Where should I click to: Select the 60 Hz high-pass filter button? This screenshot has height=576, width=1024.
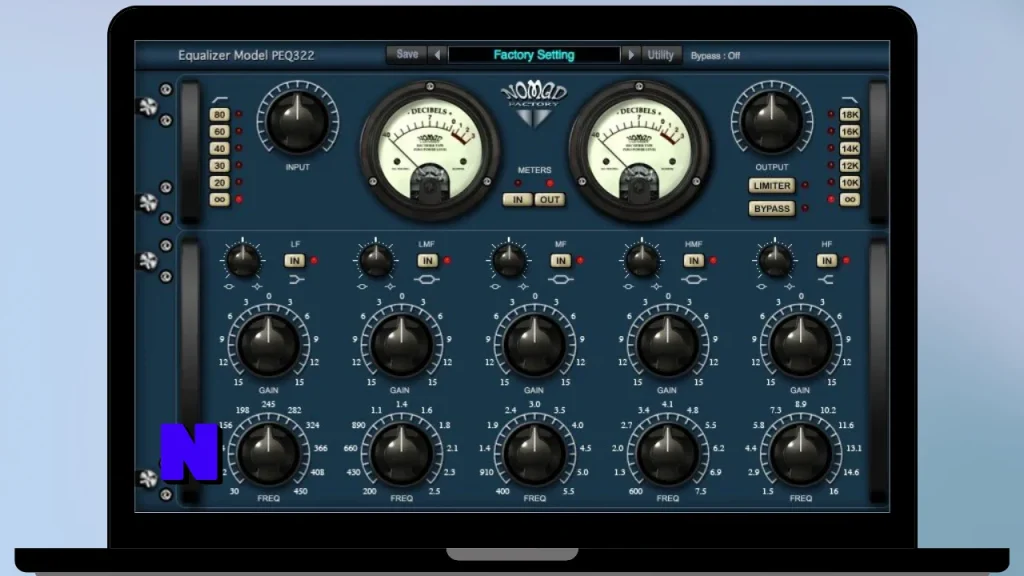point(219,132)
